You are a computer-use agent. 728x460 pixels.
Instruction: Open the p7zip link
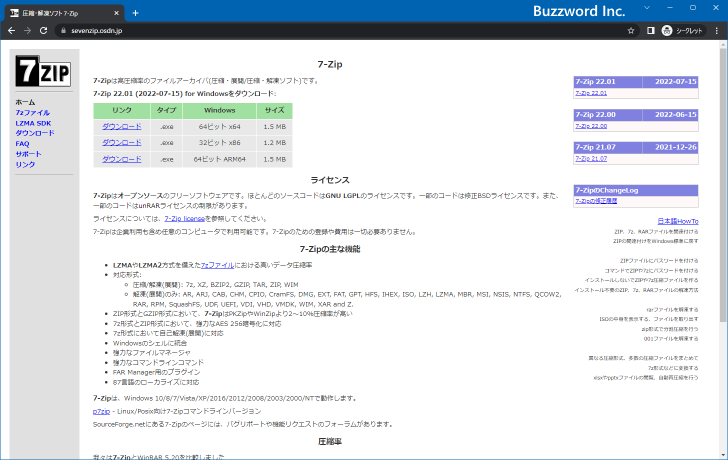click(x=101, y=411)
